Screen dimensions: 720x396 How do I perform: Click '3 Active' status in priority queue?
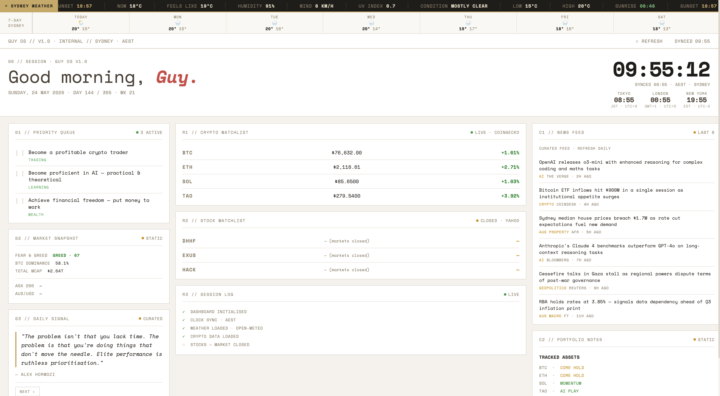tap(149, 133)
